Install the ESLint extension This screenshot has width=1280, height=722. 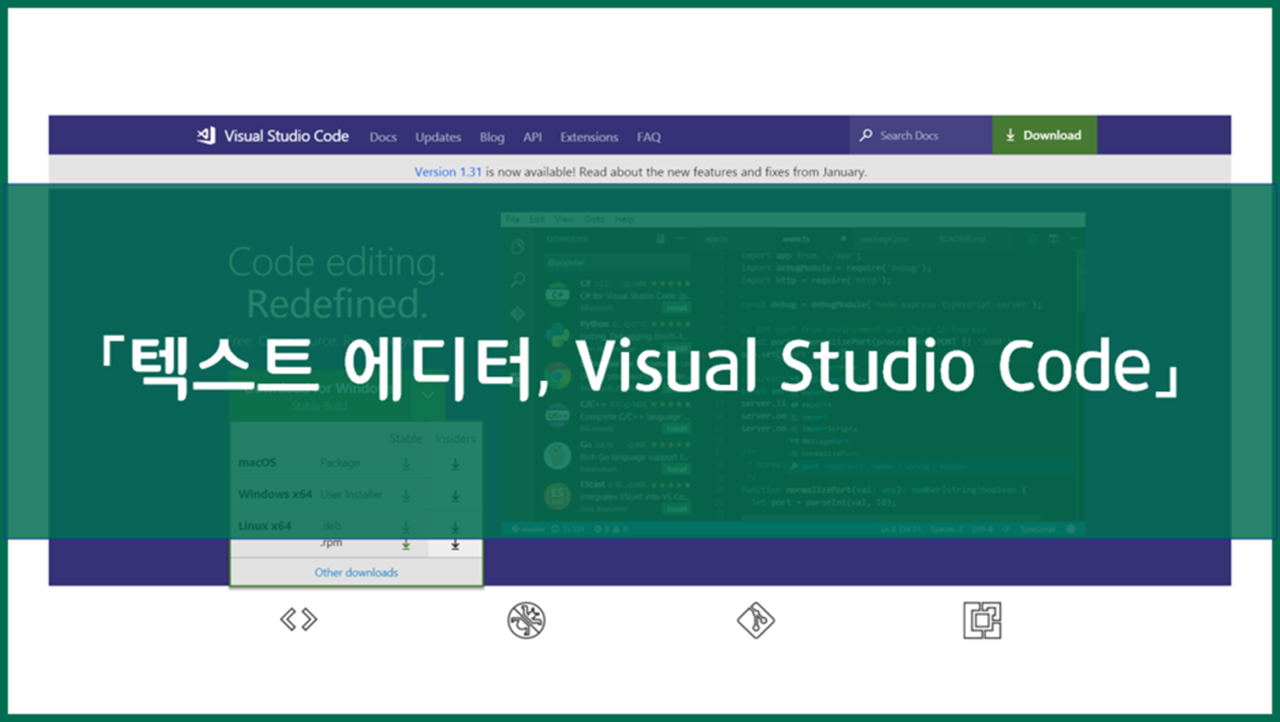(x=677, y=508)
